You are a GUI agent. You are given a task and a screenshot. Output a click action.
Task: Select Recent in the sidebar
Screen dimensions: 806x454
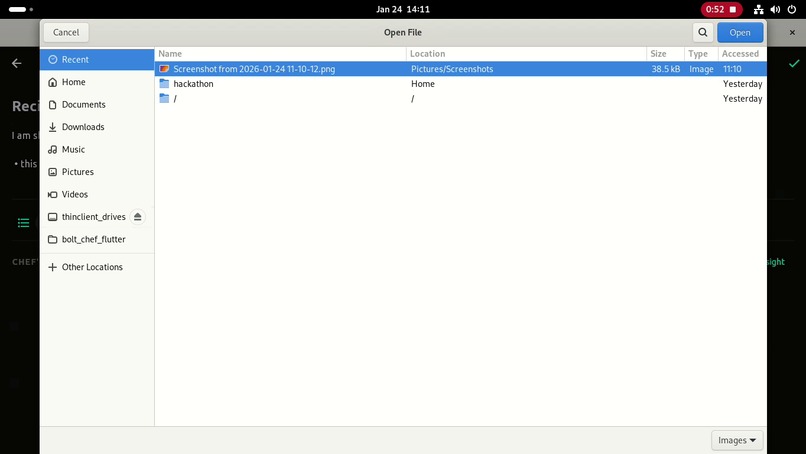[x=97, y=60]
